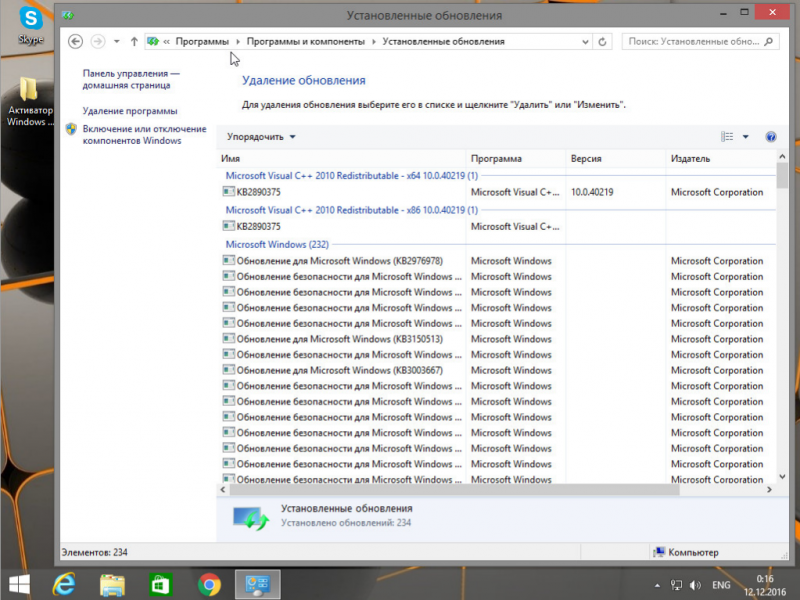Click the icon of update KB2976978

coord(229,260)
